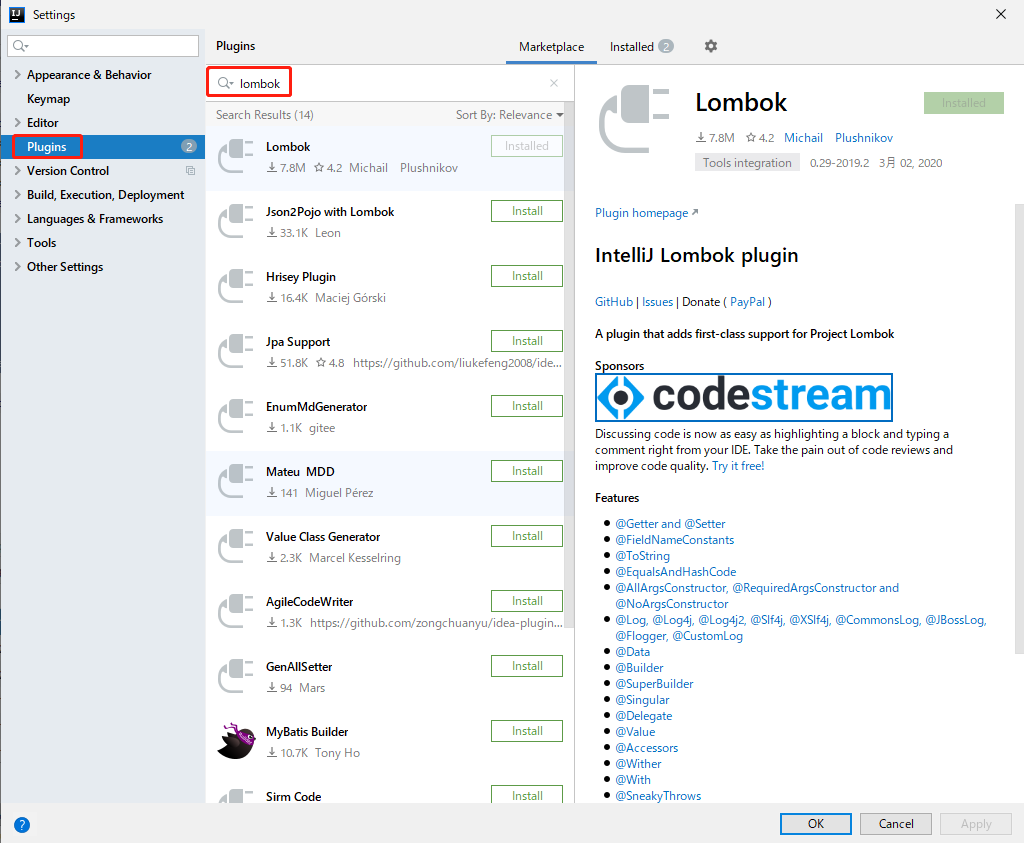Open the Marketplace tab
Image resolution: width=1024 pixels, height=843 pixels.
coord(551,46)
